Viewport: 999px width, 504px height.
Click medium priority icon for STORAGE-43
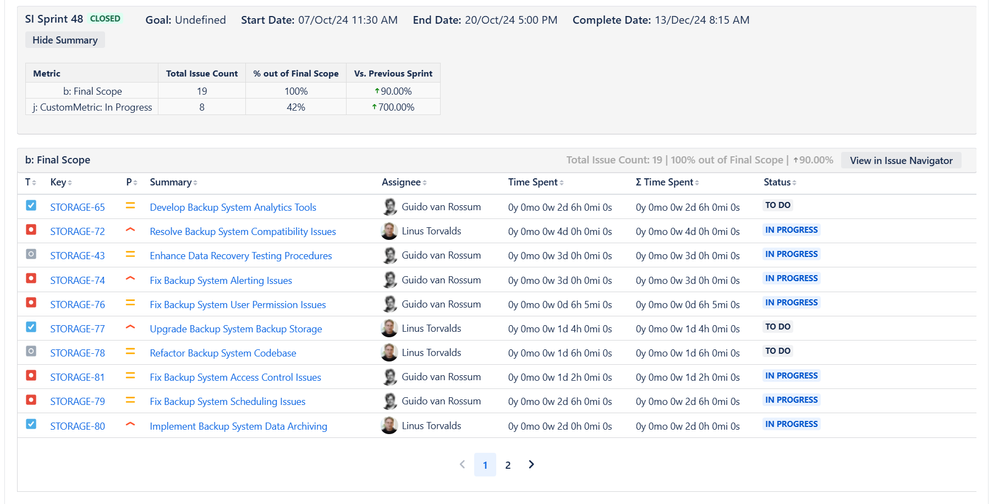coord(131,254)
